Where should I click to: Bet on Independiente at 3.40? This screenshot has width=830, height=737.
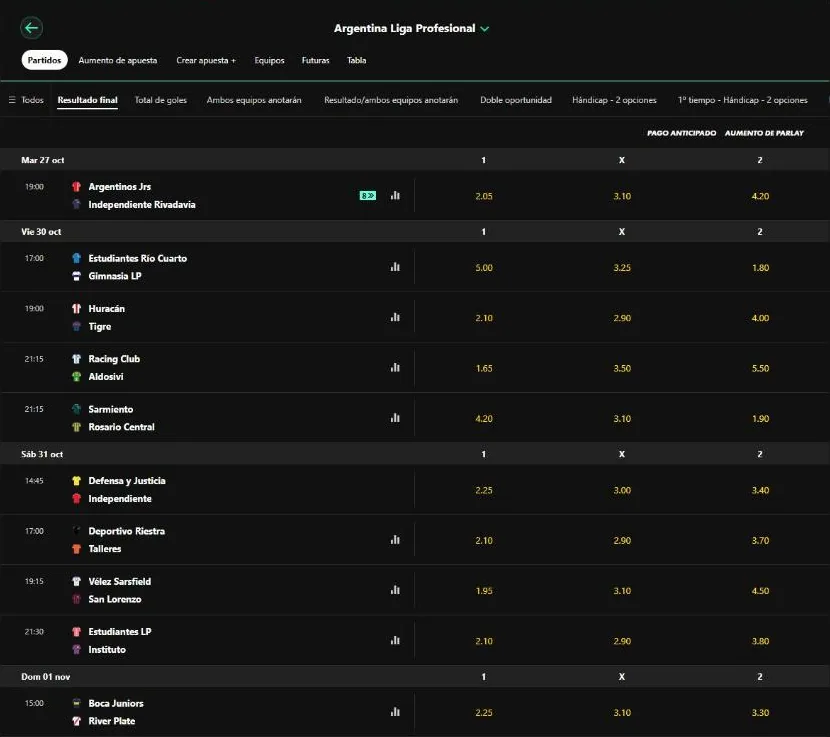tap(760, 490)
